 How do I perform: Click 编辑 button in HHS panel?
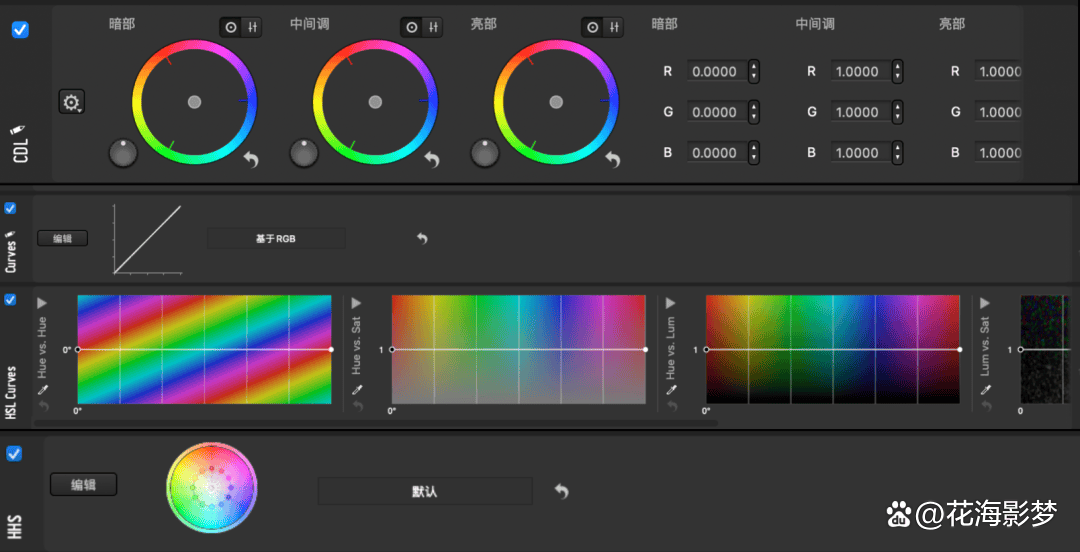83,485
